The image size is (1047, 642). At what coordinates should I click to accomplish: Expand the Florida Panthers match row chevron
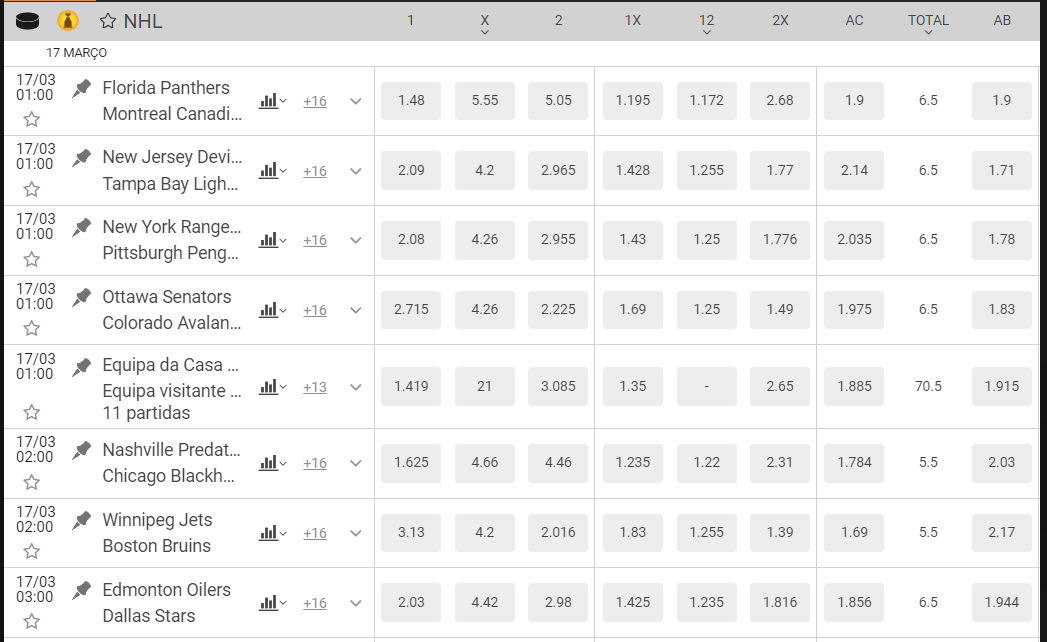pyautogui.click(x=355, y=101)
